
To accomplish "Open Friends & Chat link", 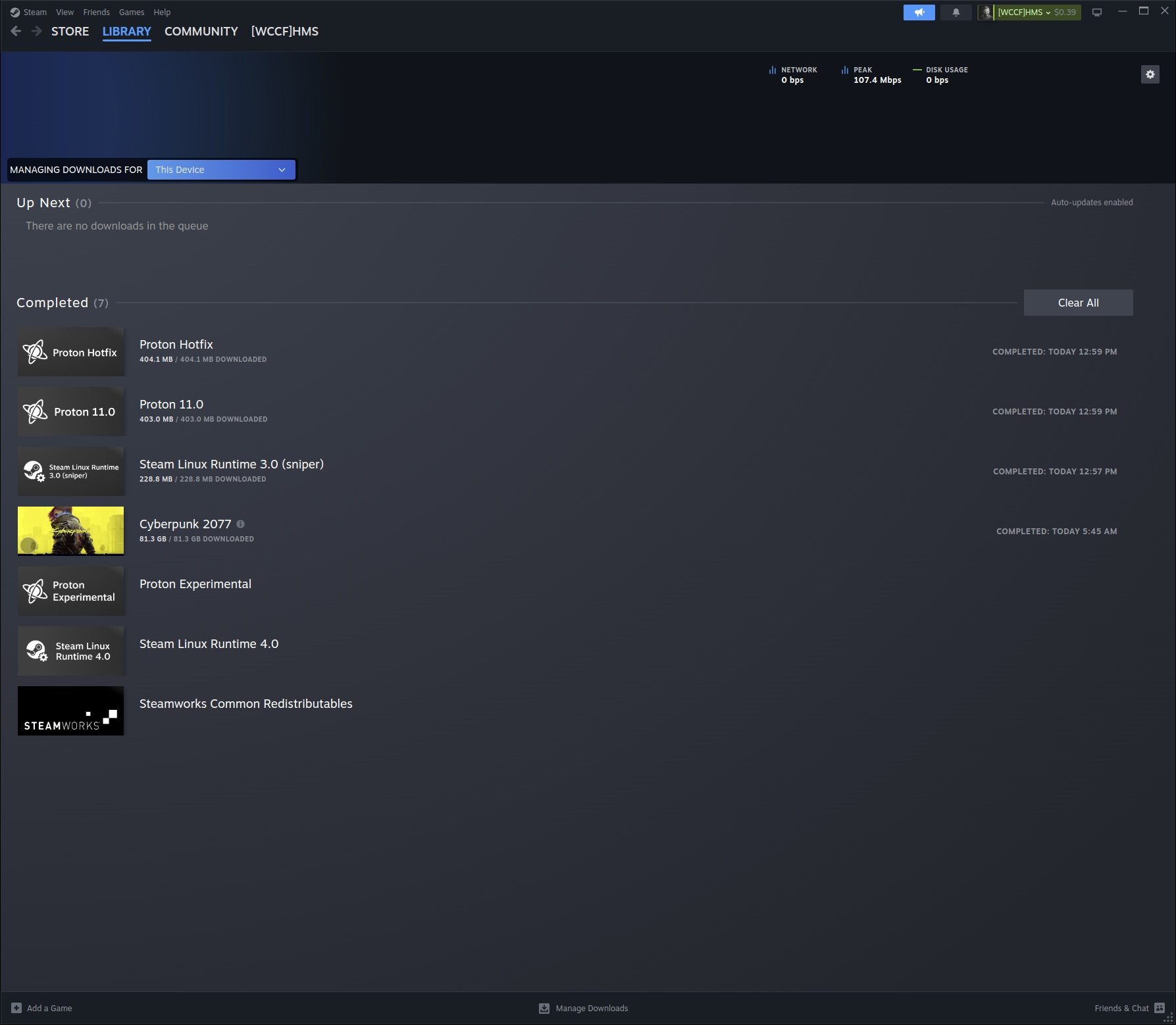I will pyautogui.click(x=1121, y=1008).
